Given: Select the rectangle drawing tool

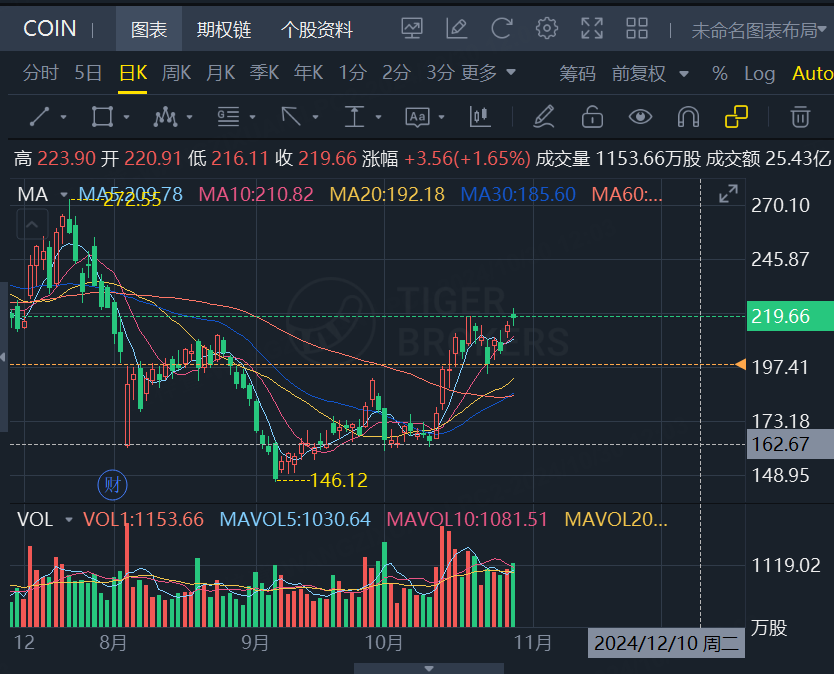Looking at the screenshot, I should [x=103, y=117].
